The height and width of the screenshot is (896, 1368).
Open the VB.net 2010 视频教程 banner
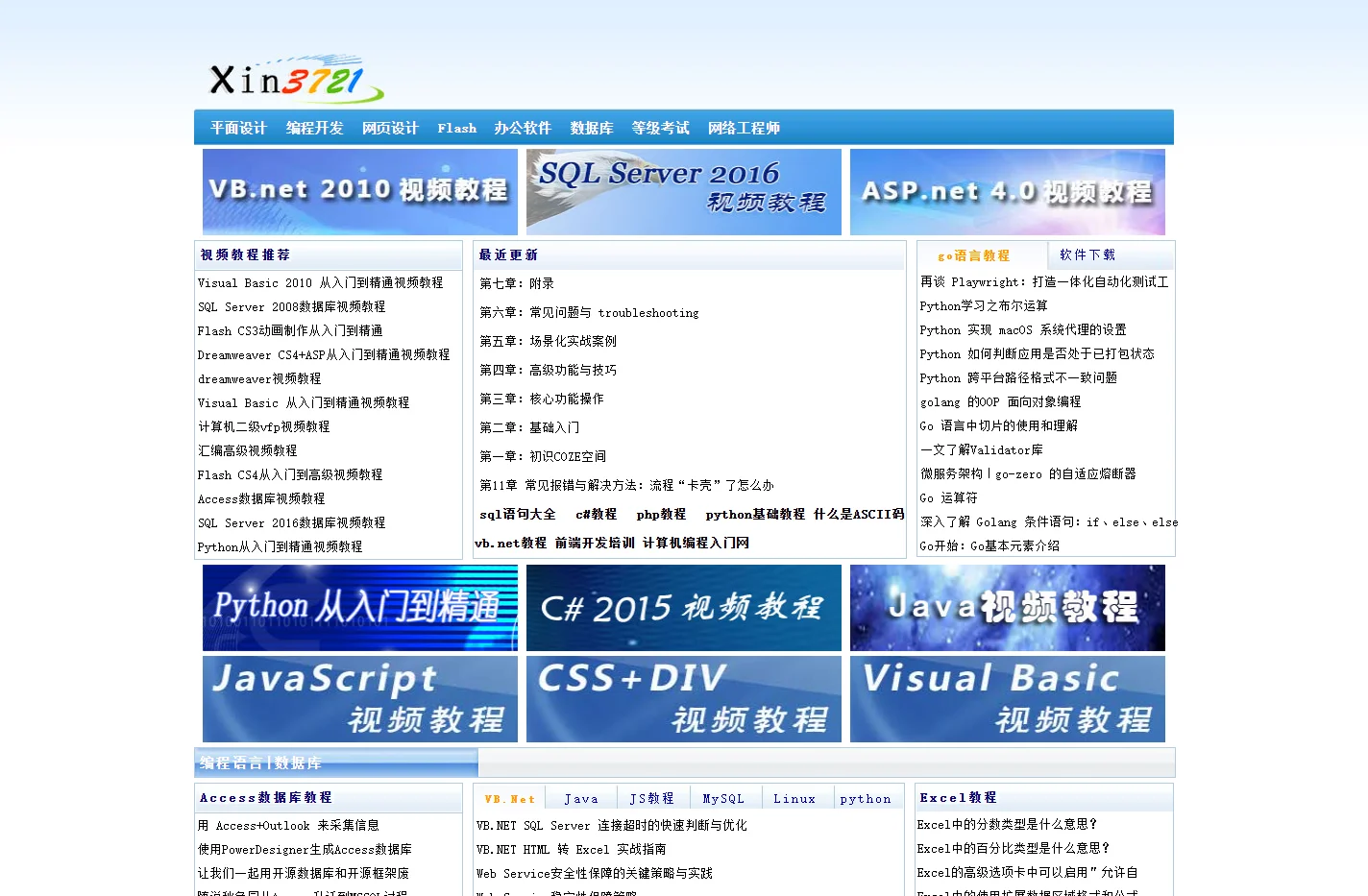pyautogui.click(x=360, y=192)
